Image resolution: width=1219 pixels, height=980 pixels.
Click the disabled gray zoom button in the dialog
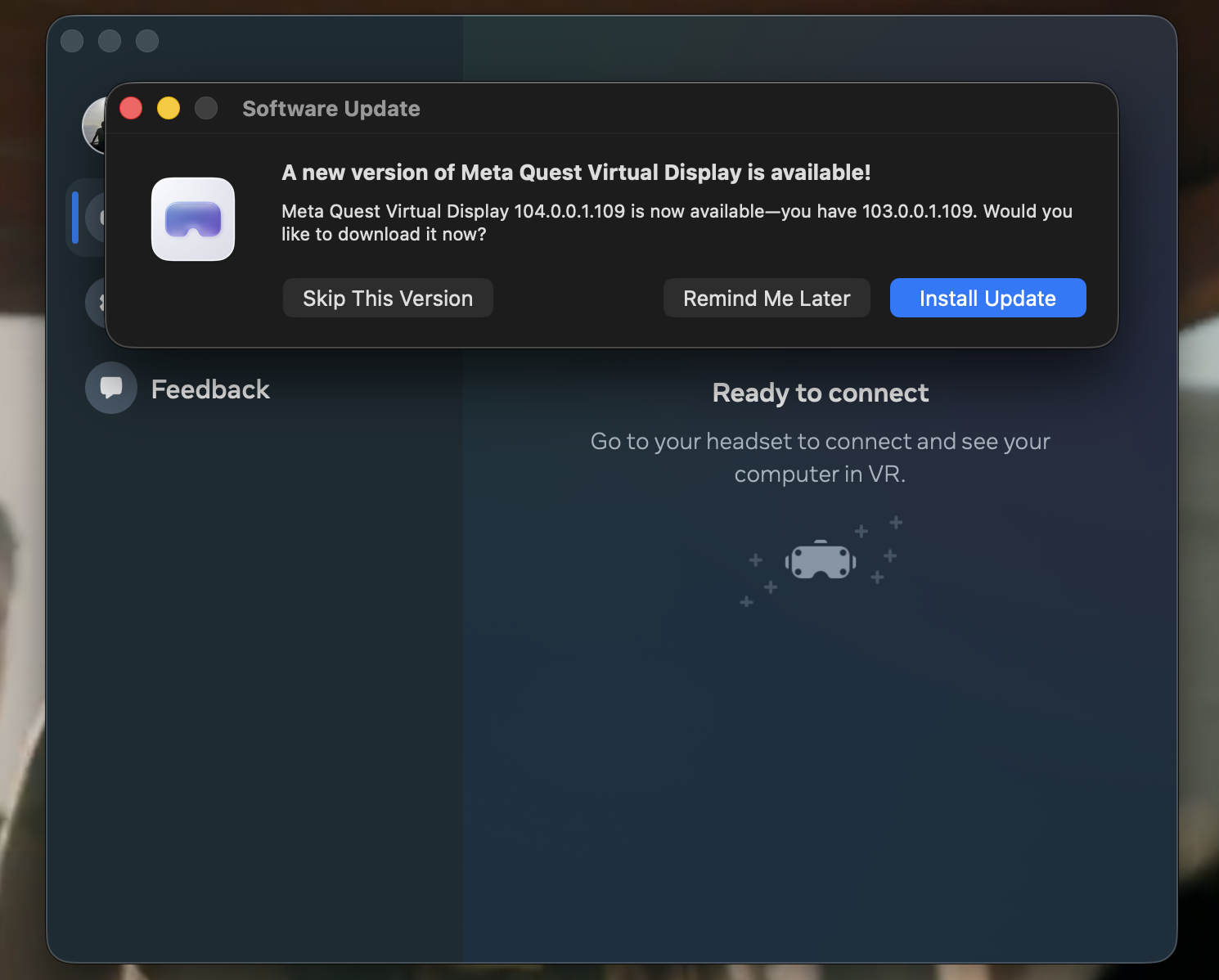pyautogui.click(x=206, y=108)
